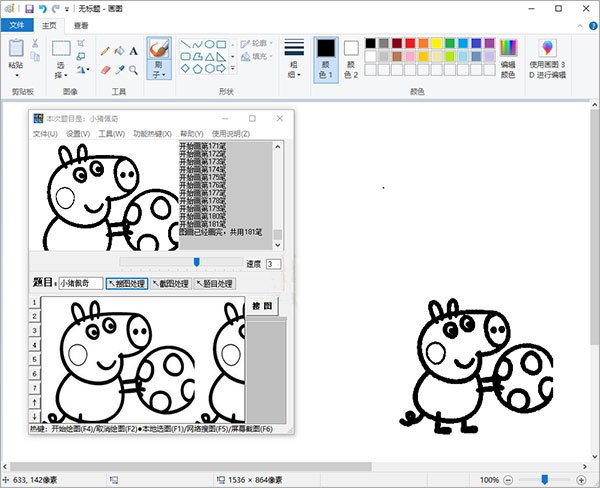The width and height of the screenshot is (600, 488).
Task: Select the Text tool (letter A)
Action: point(133,51)
